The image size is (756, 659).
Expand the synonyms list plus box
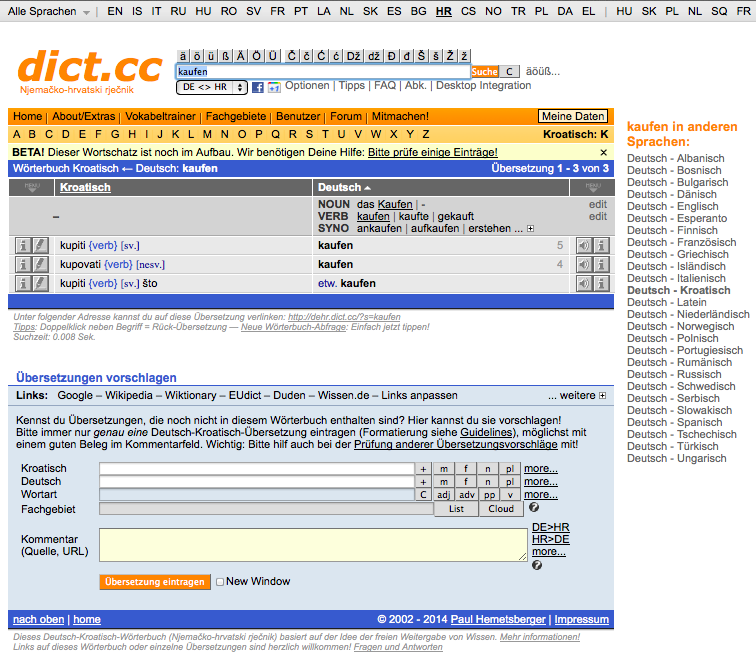(x=530, y=229)
